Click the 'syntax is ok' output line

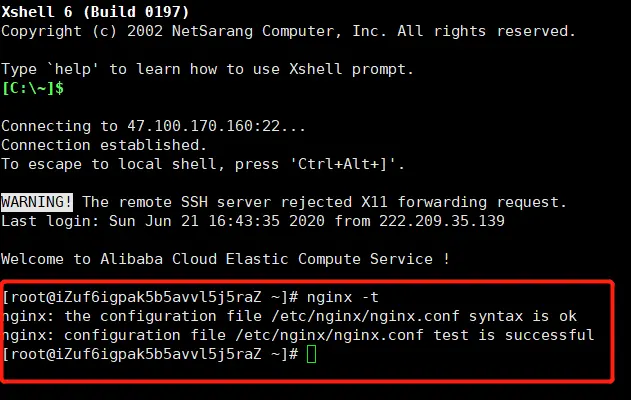click(290, 316)
